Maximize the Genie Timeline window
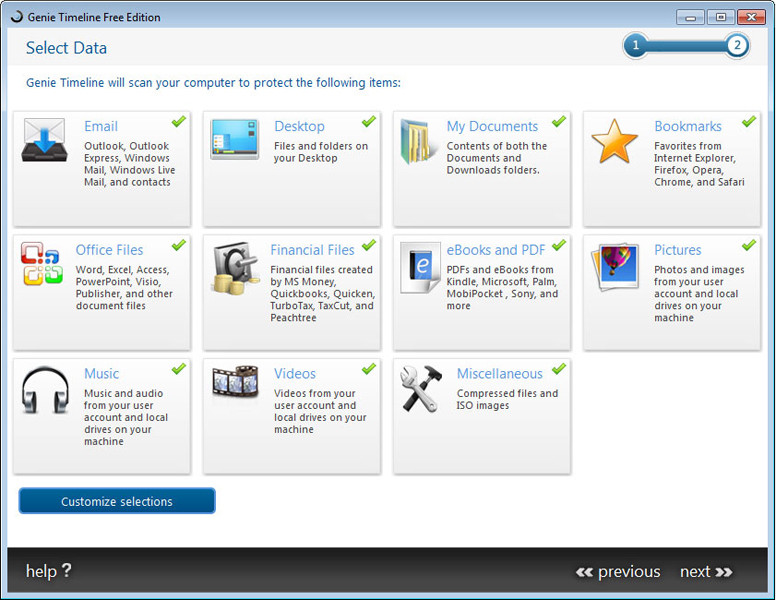776x600 pixels. click(x=721, y=17)
